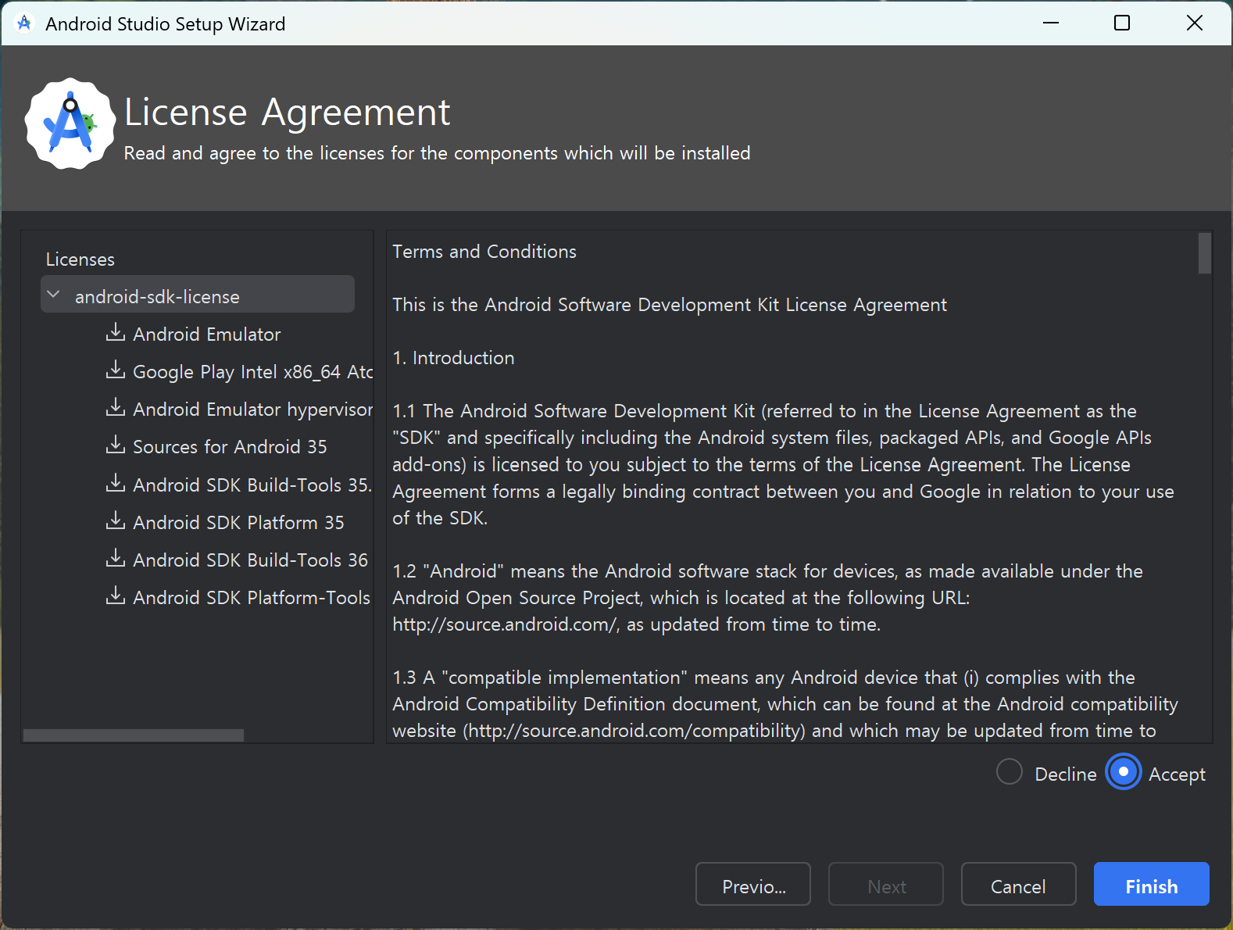Click the download icon beside Android Emulator hypervisor
The image size is (1233, 930).
click(x=116, y=408)
